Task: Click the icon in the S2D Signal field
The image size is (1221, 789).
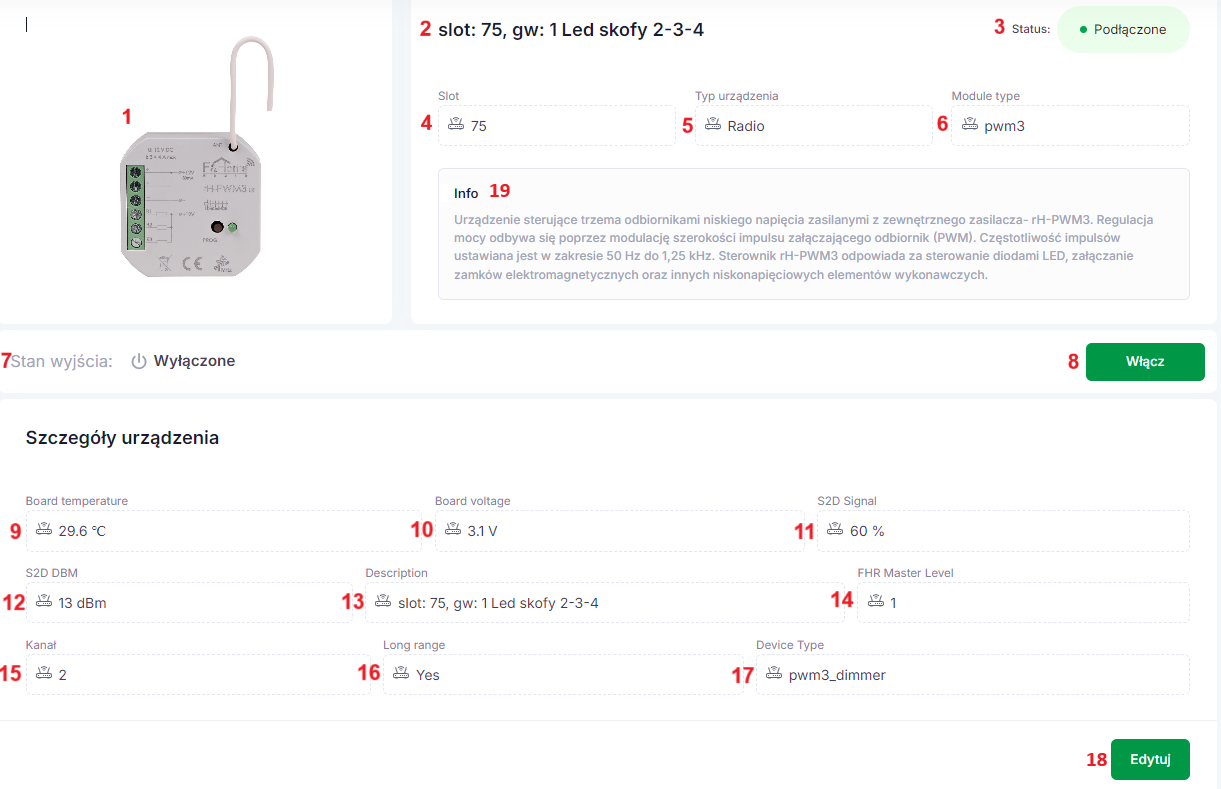Action: (x=836, y=530)
